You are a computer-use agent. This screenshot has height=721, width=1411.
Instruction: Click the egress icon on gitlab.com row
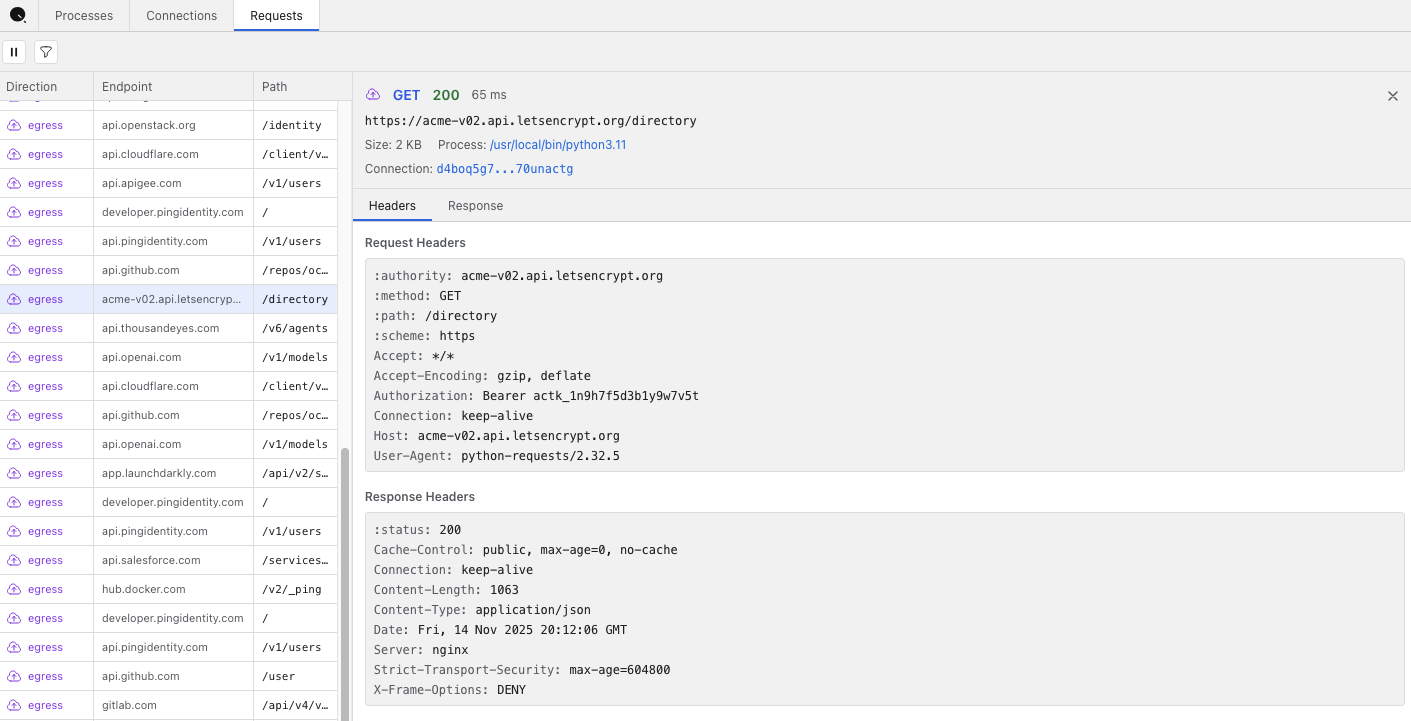point(14,706)
